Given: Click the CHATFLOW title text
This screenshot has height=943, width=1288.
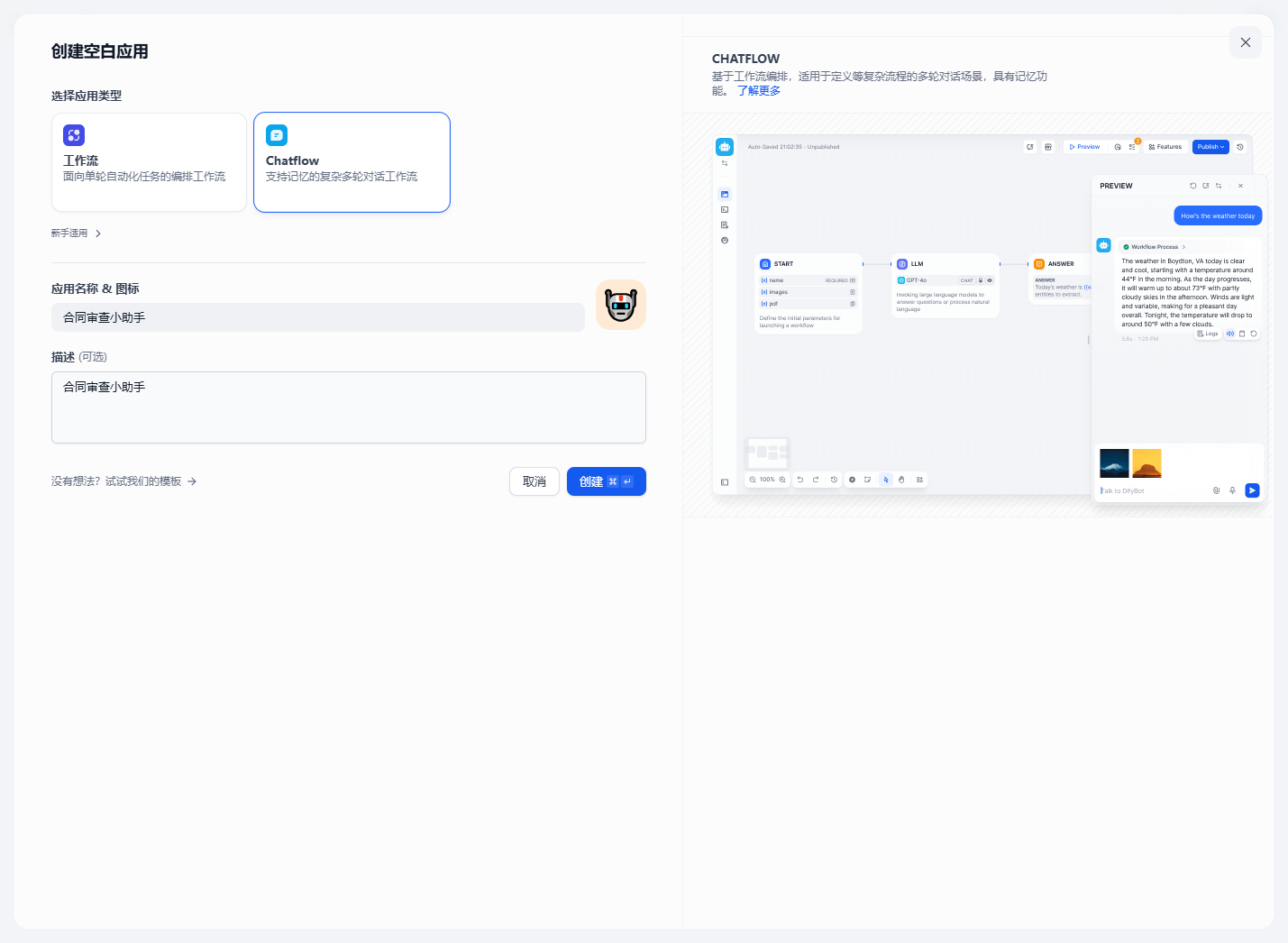Looking at the screenshot, I should click(746, 59).
